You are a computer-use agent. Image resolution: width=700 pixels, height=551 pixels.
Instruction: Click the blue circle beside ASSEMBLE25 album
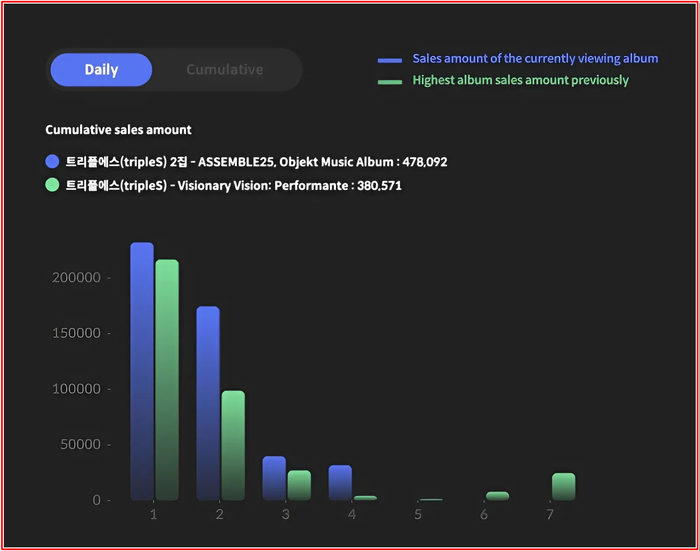coord(52,161)
